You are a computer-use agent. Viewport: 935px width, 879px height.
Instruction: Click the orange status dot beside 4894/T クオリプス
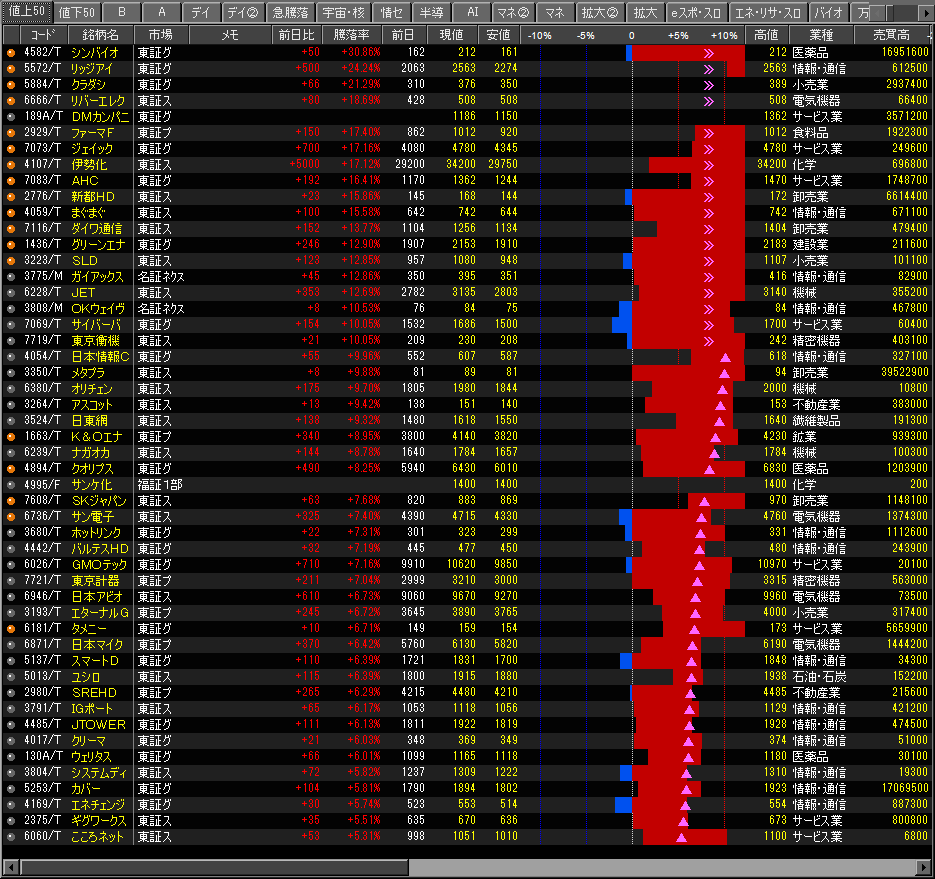[11, 469]
